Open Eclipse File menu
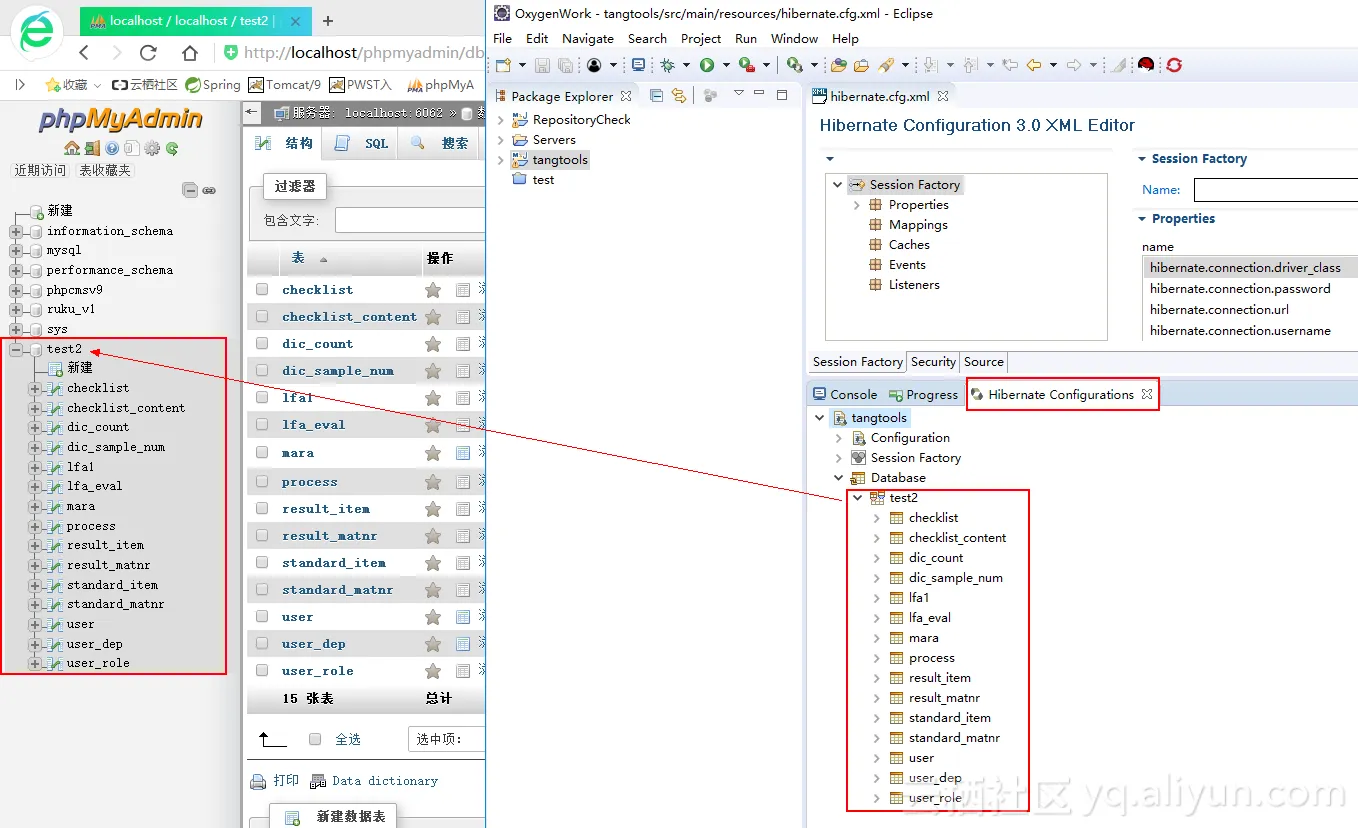 503,38
